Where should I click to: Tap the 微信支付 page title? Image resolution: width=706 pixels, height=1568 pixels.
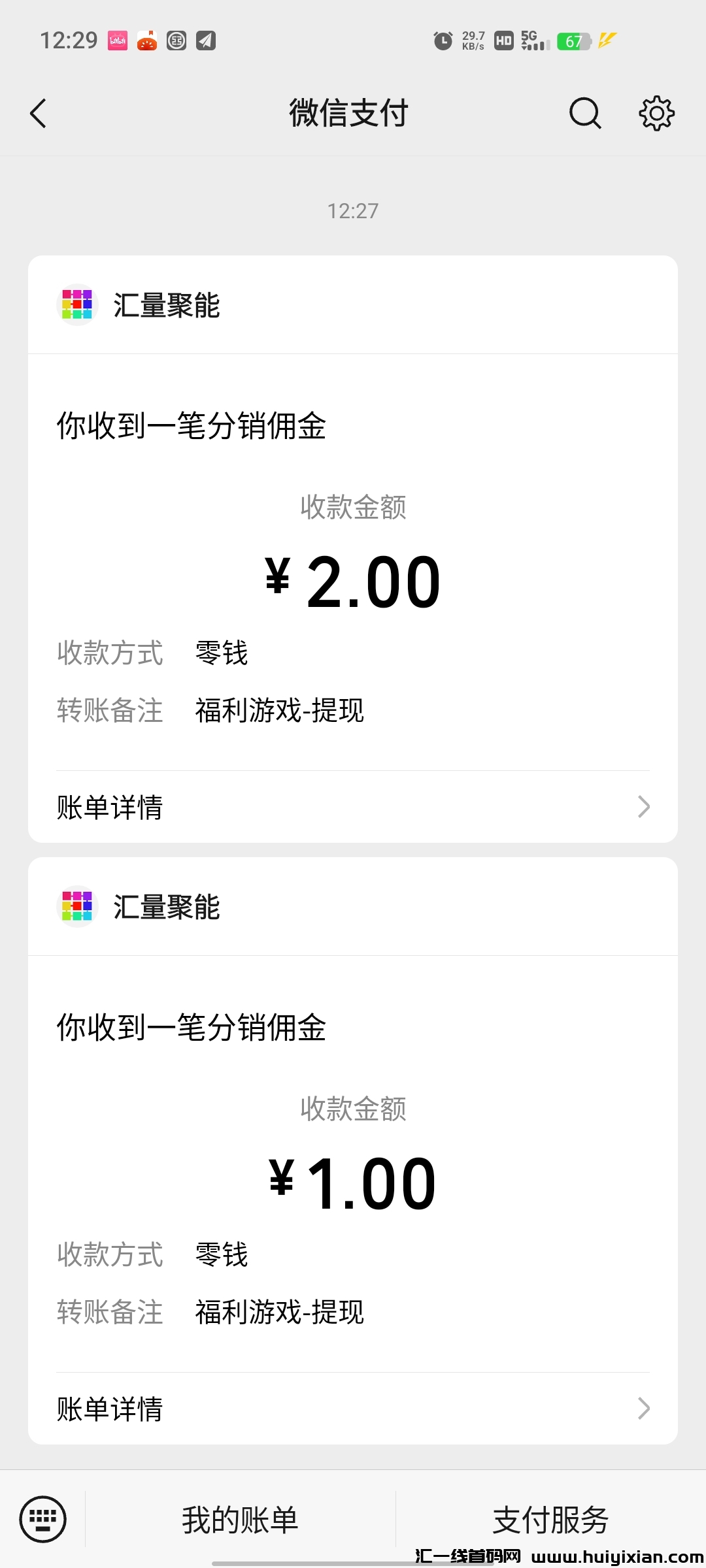pos(349,113)
